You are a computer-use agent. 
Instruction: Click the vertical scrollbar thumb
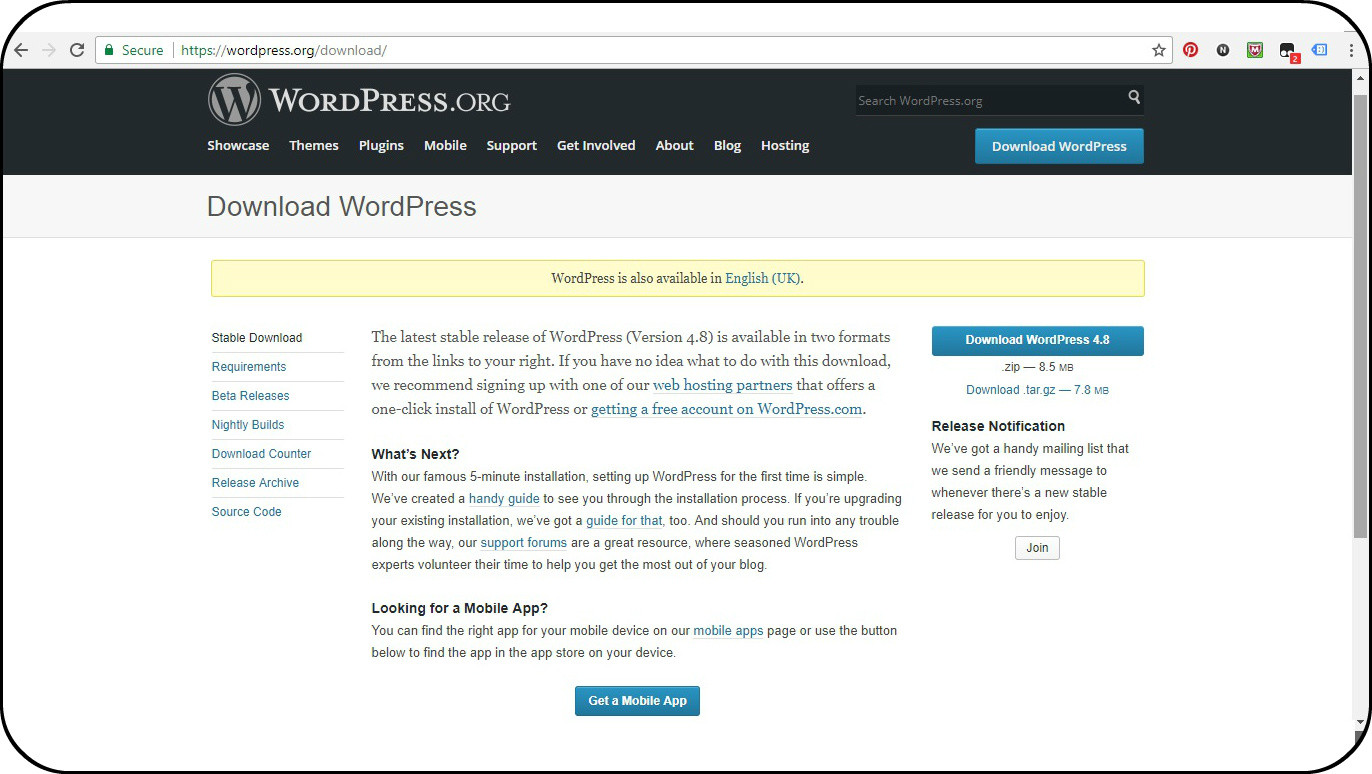tap(1359, 315)
